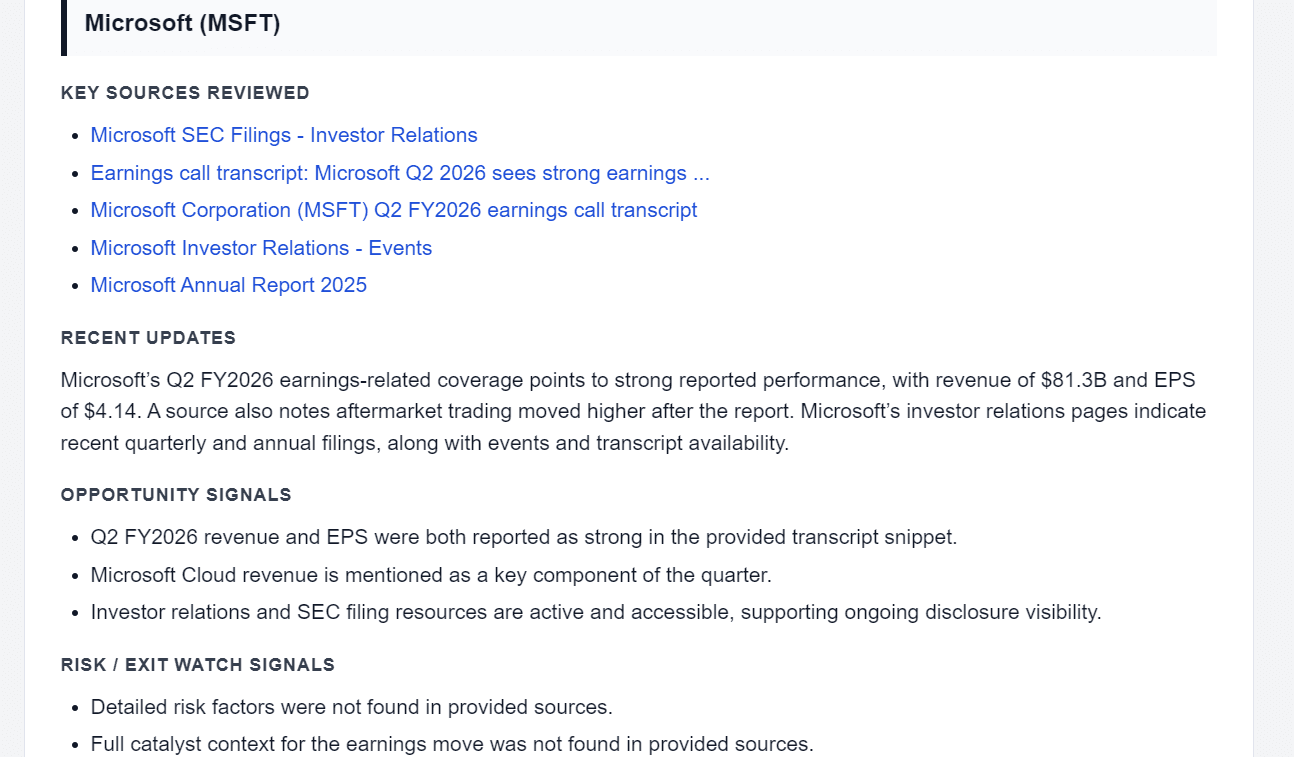Open the Microsoft Corporation (MSFT) Q2 FY2026 transcript link
The height and width of the screenshot is (757, 1294).
394,210
